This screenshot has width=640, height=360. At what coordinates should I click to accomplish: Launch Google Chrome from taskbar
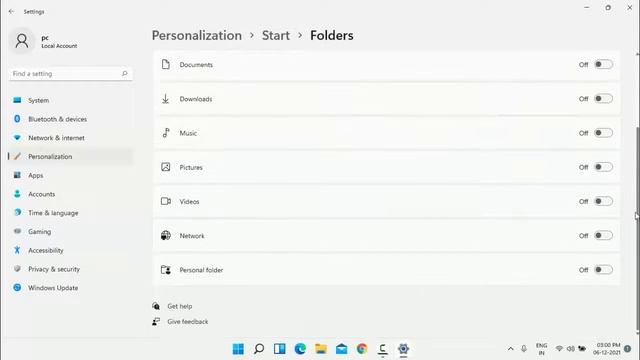point(362,349)
